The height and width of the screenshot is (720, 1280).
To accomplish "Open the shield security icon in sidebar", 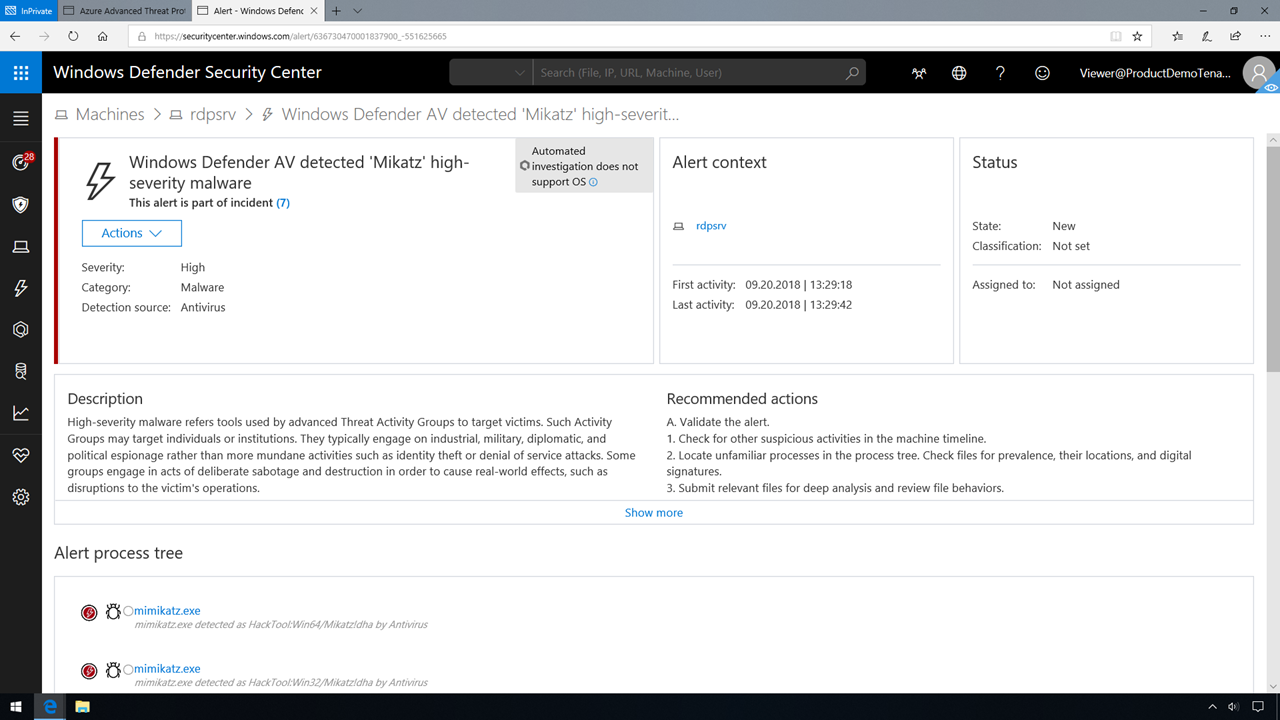I will point(21,204).
